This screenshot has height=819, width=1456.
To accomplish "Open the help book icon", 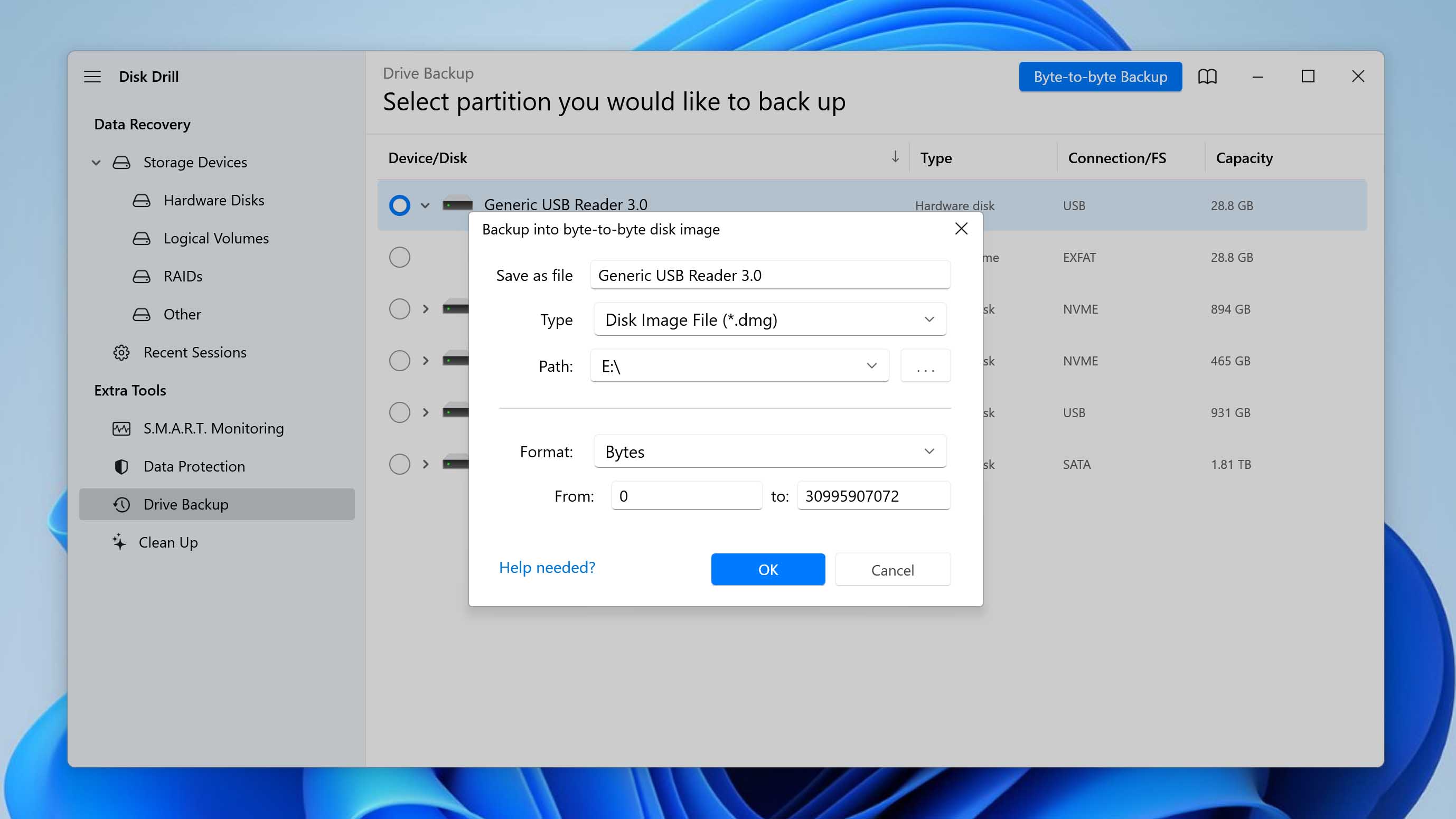I will click(1207, 77).
